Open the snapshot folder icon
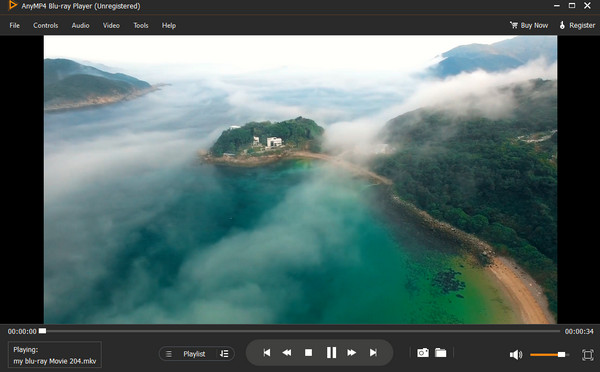Screen dimensions: 600x372 point(440,352)
